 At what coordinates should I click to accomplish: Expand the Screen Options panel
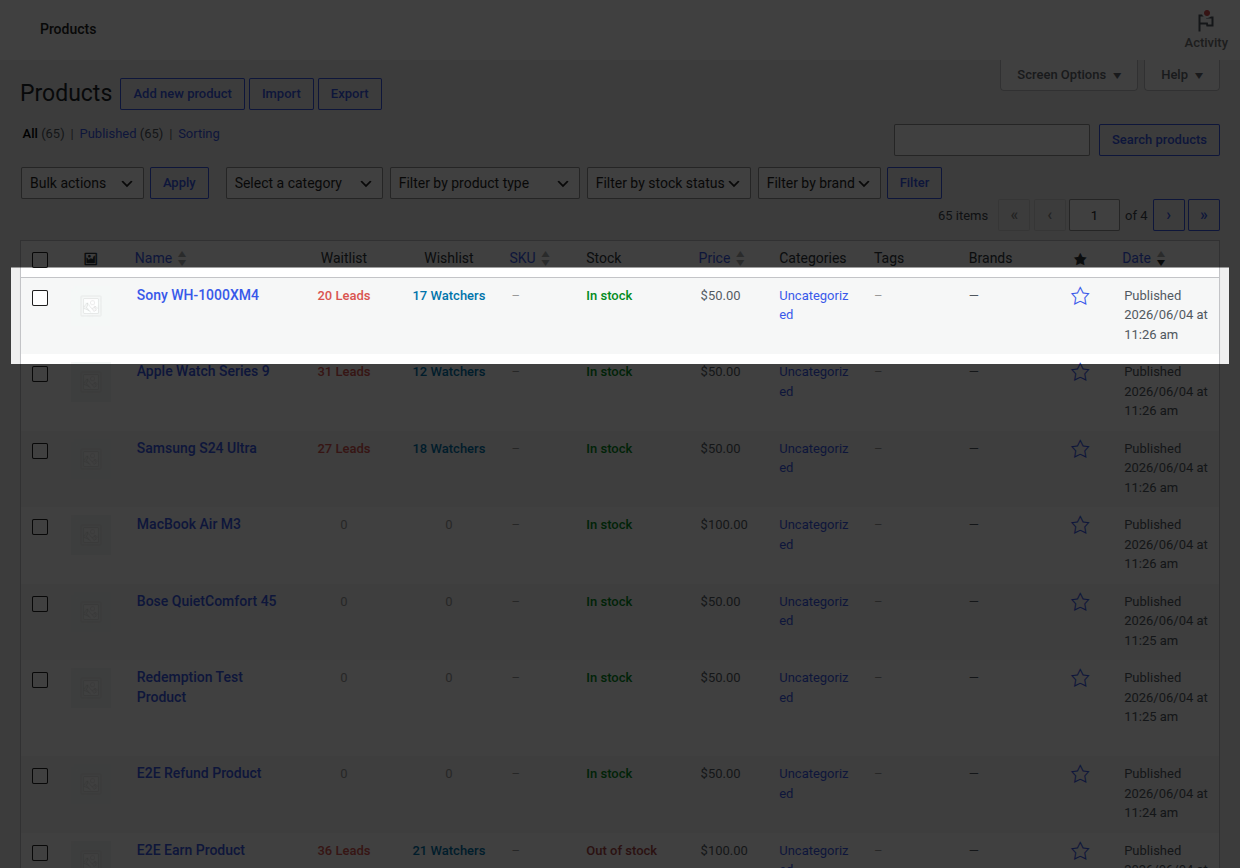coord(1069,75)
